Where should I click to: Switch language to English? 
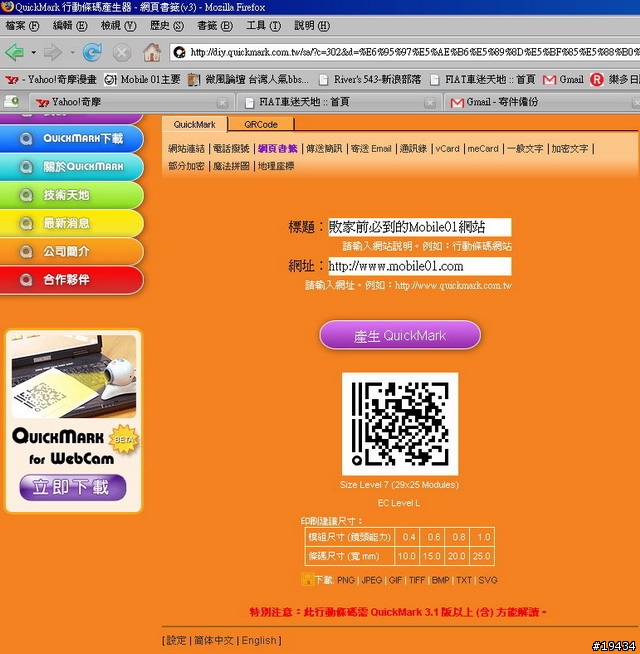(259, 640)
